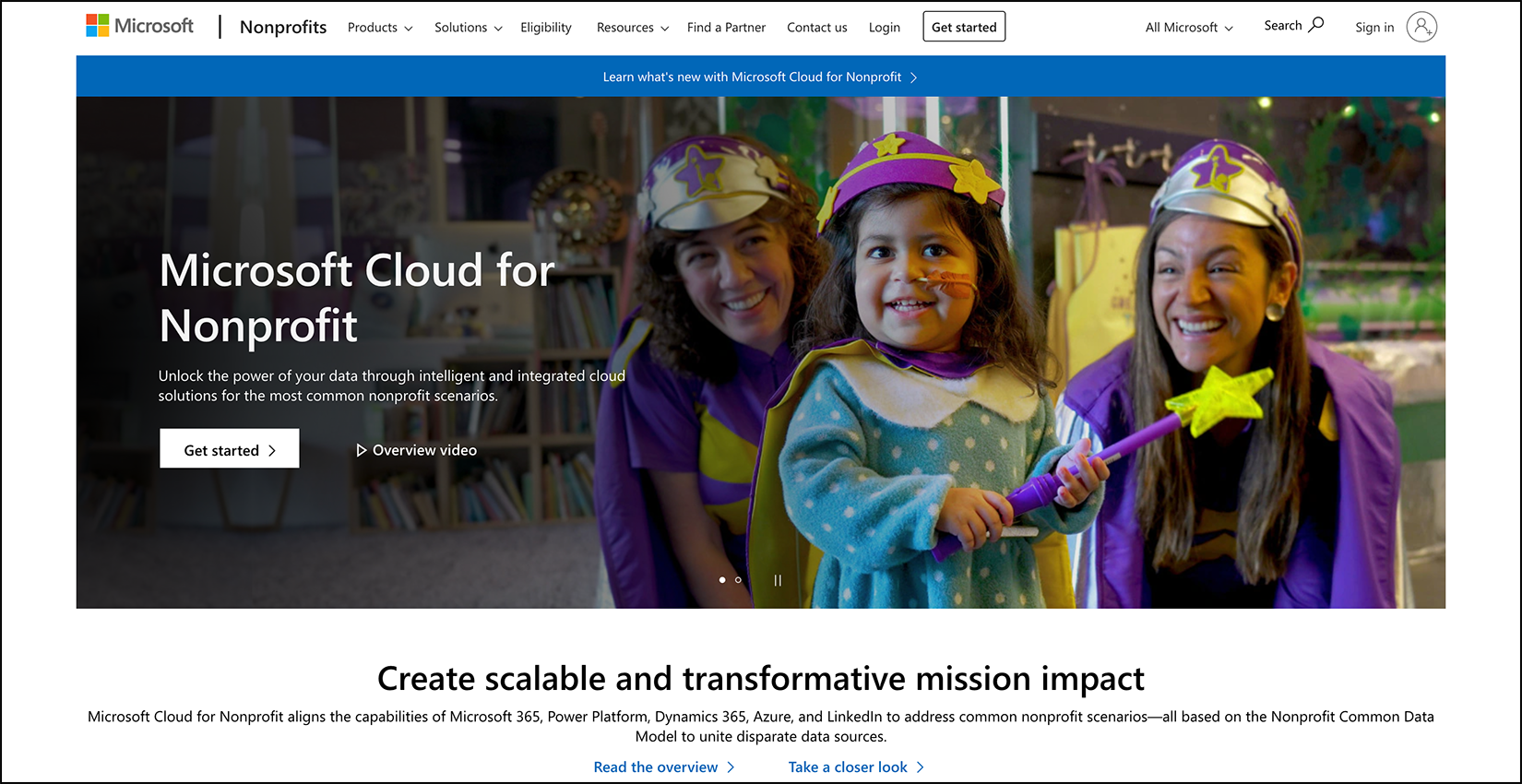The height and width of the screenshot is (784, 1522).
Task: Click the Sign in text
Action: (x=1374, y=28)
